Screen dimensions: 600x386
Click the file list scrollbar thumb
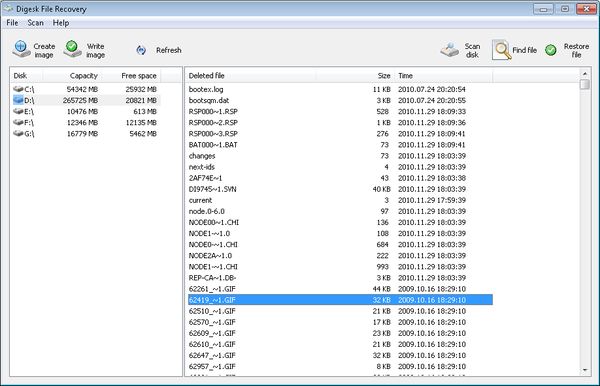pyautogui.click(x=585, y=84)
